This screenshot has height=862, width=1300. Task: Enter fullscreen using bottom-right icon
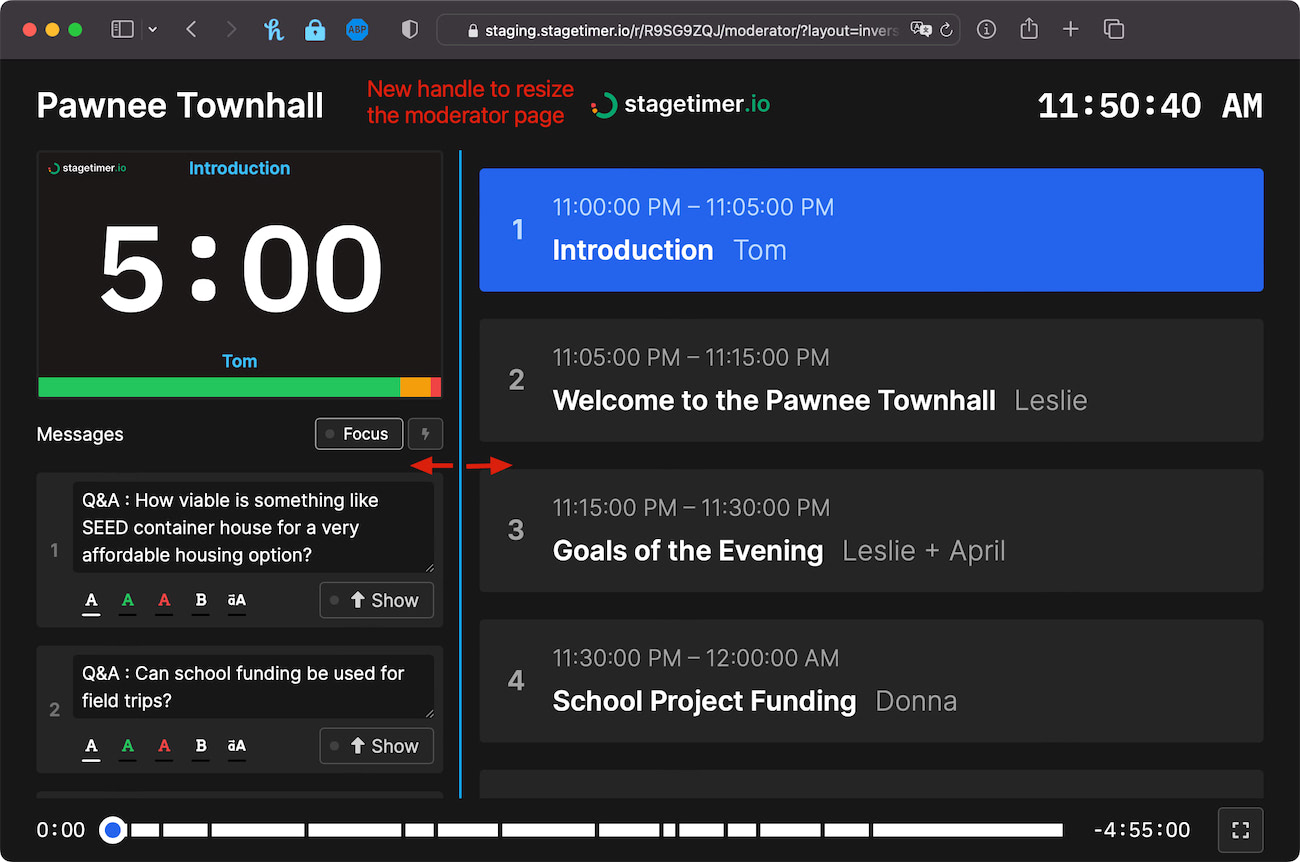pyautogui.click(x=1240, y=830)
